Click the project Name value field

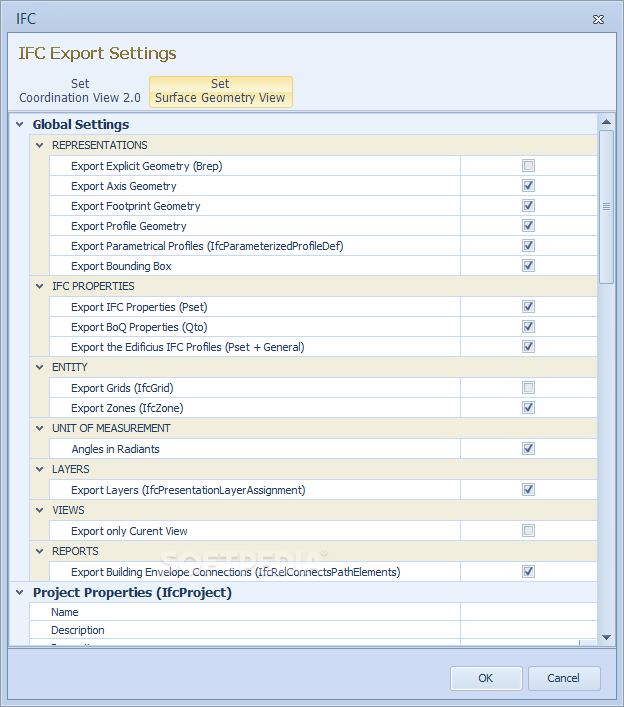[528, 612]
